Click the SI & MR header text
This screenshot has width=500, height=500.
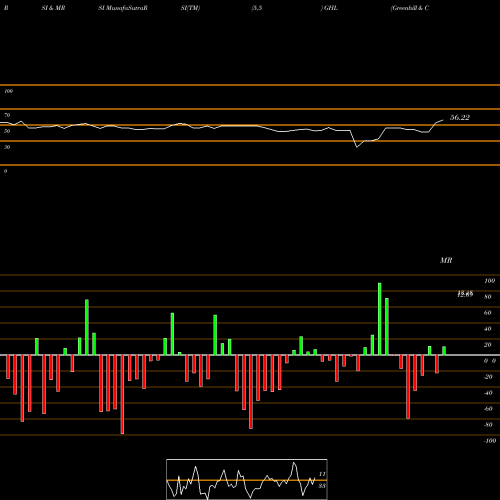click(x=53, y=8)
